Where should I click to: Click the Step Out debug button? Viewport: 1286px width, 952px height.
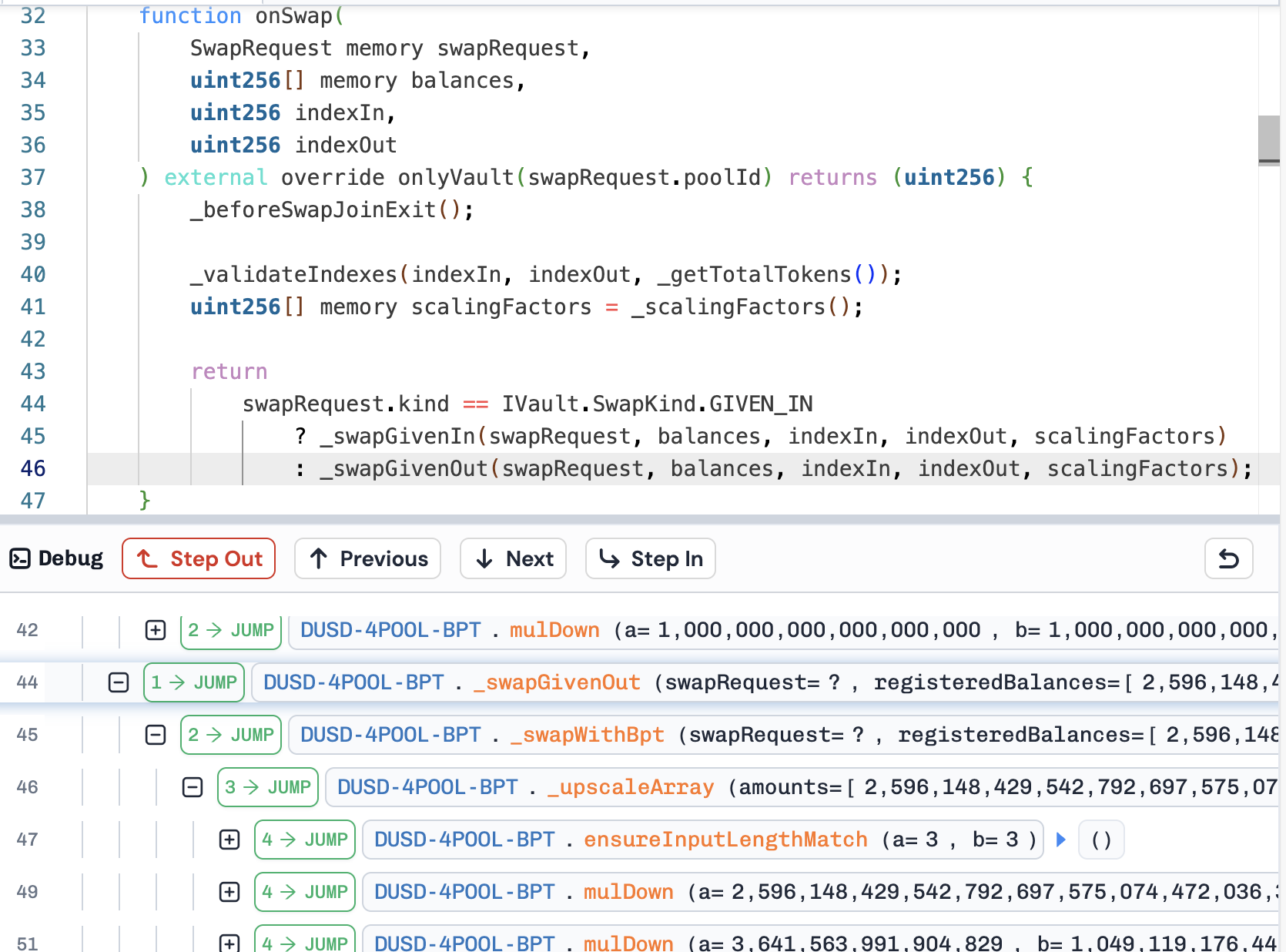[x=199, y=558]
